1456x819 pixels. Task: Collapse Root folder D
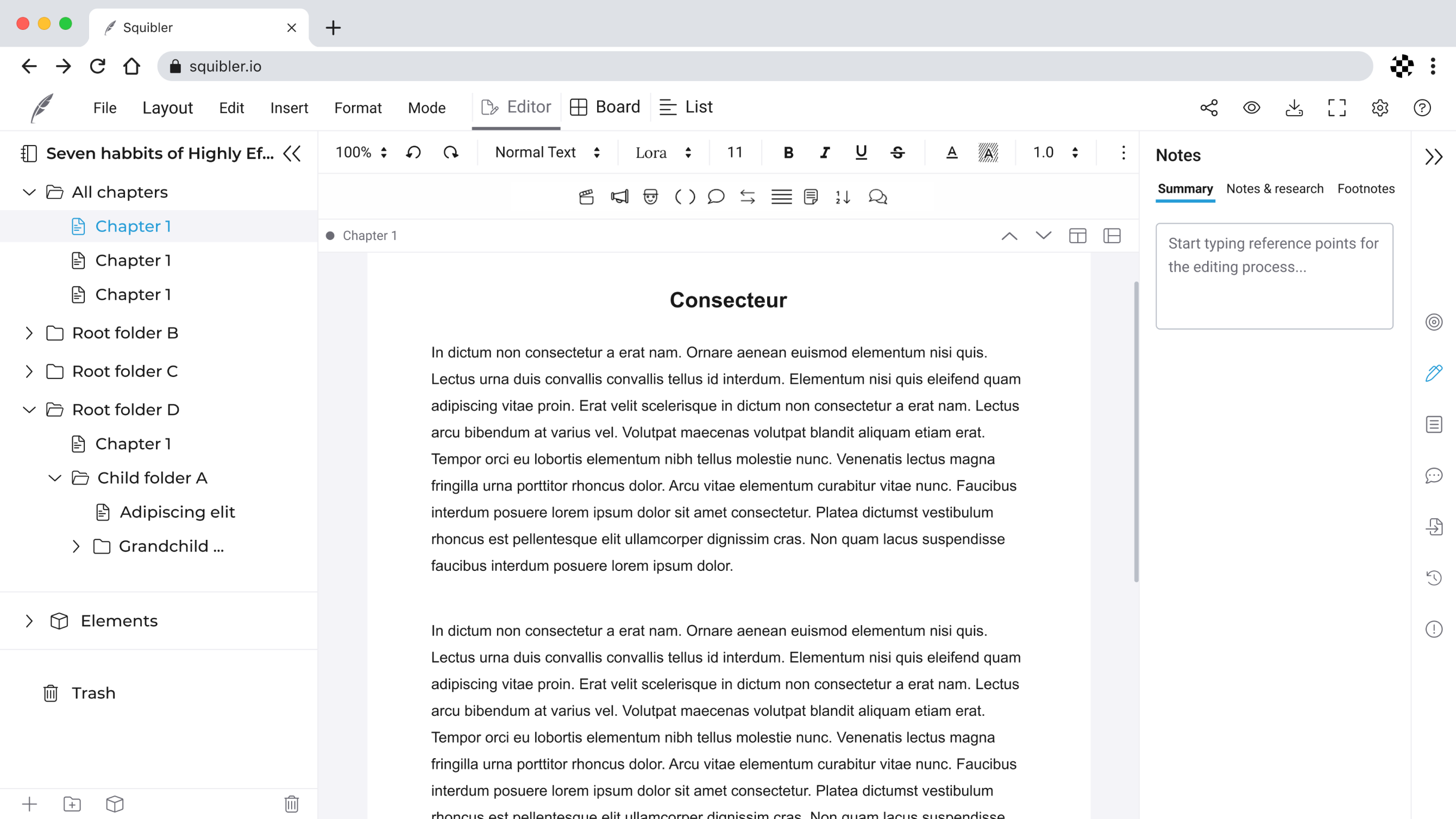pos(29,410)
